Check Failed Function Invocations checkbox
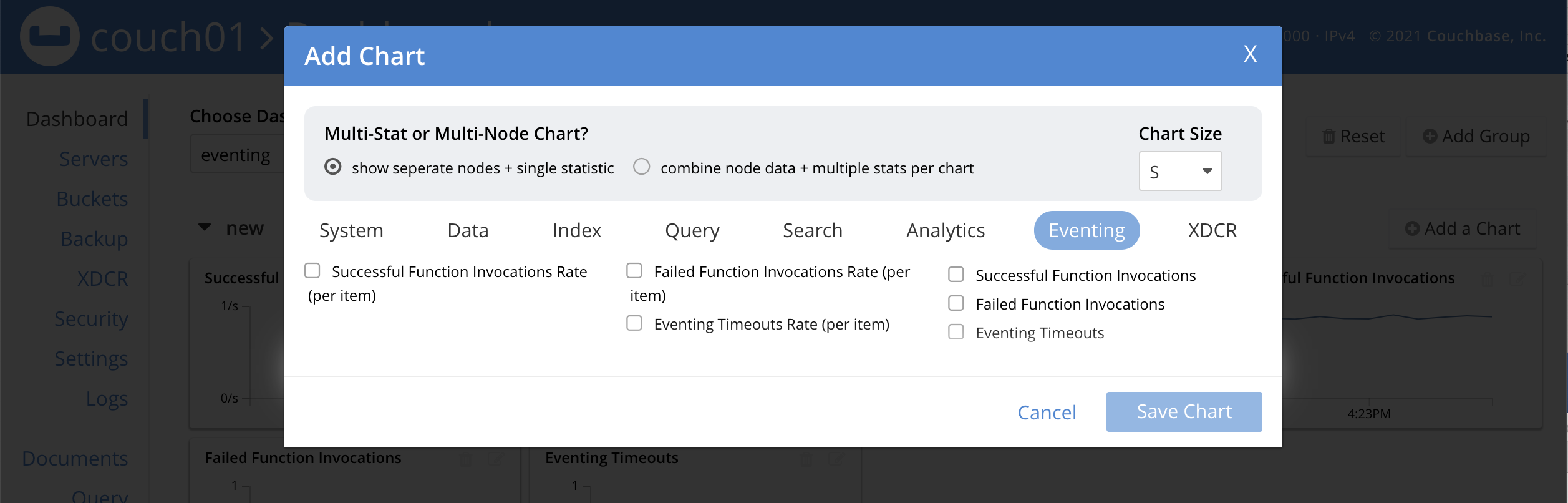 pos(956,303)
